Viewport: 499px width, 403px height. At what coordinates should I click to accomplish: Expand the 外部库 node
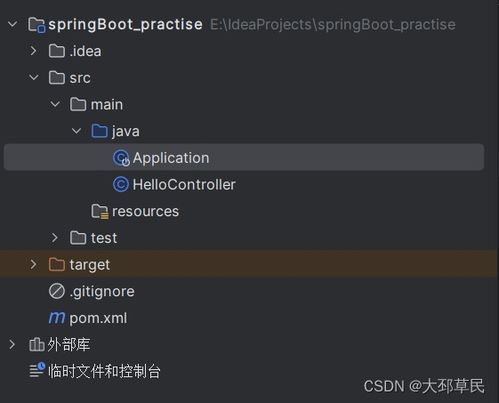(12, 344)
